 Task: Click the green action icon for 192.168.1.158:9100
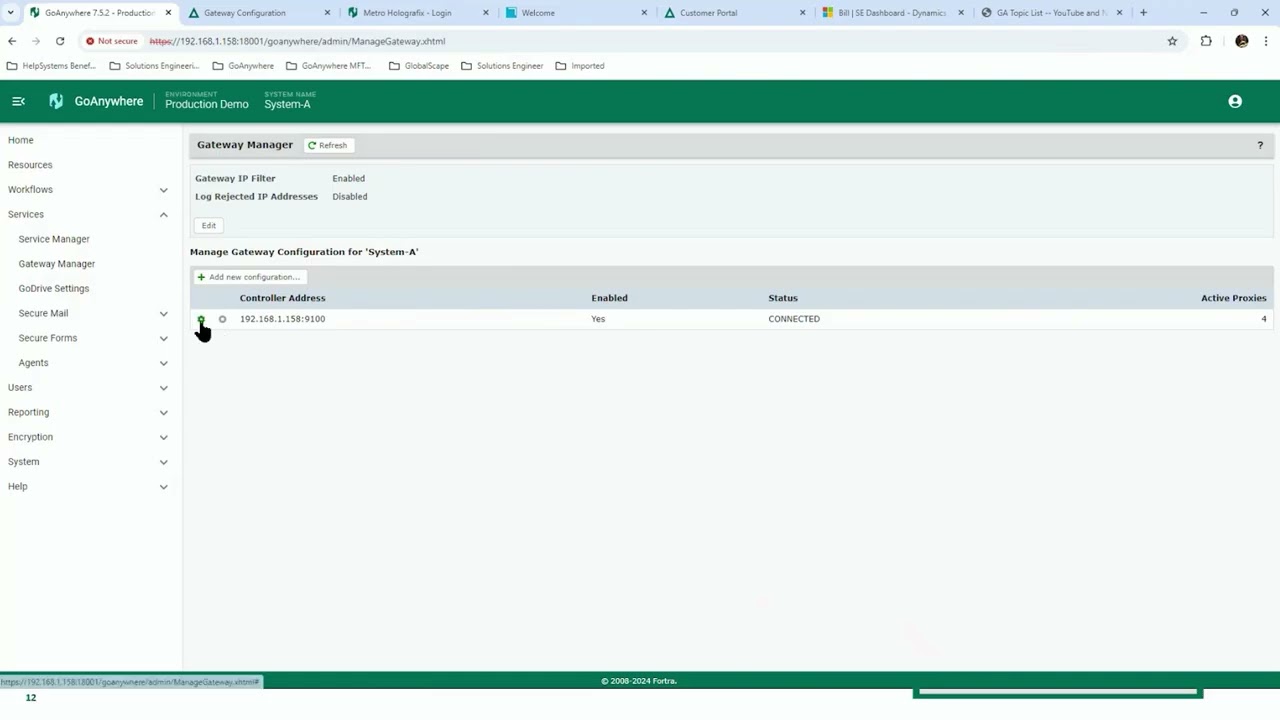pyautogui.click(x=201, y=319)
